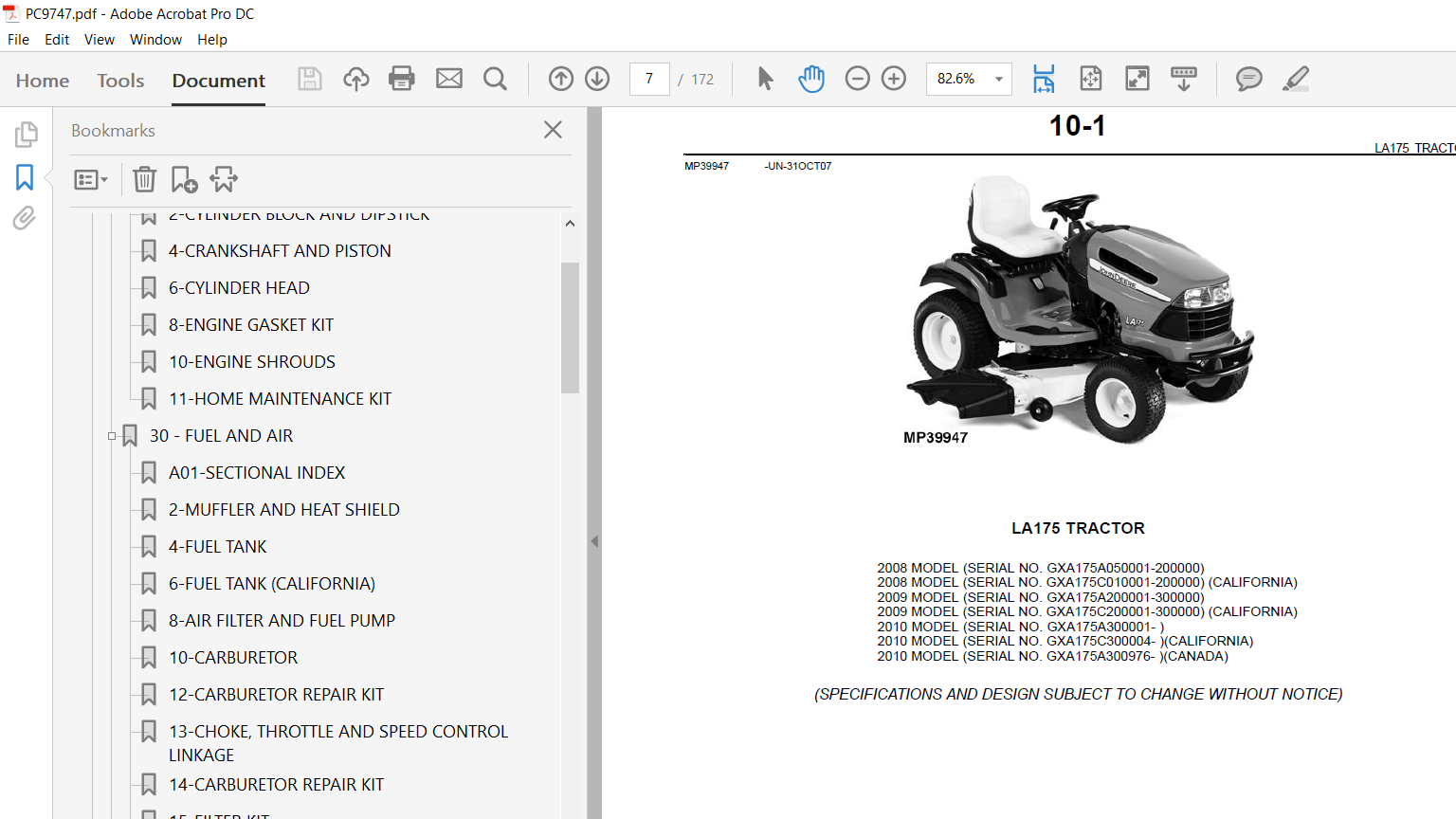This screenshot has width=1456, height=819.
Task: Open Page Thumbnails sidebar icon
Action: [x=26, y=135]
